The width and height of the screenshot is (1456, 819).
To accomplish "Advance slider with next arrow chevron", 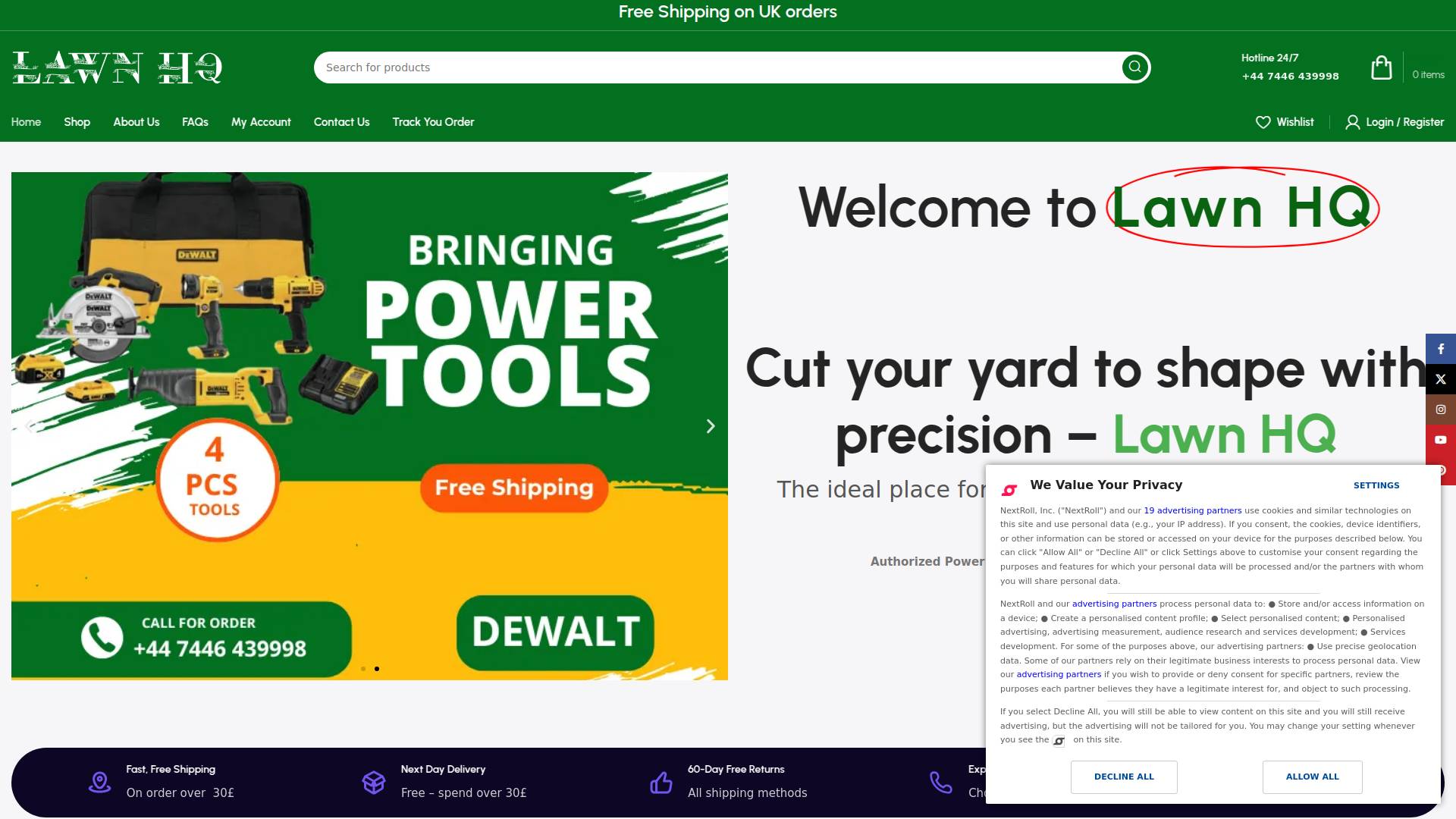I will coord(711,426).
